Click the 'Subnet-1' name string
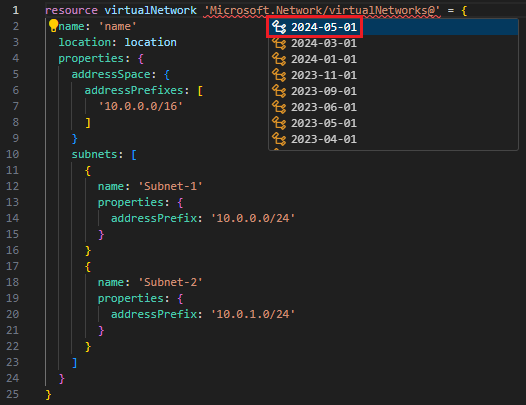Viewport: 526px width, 405px height. point(170,186)
